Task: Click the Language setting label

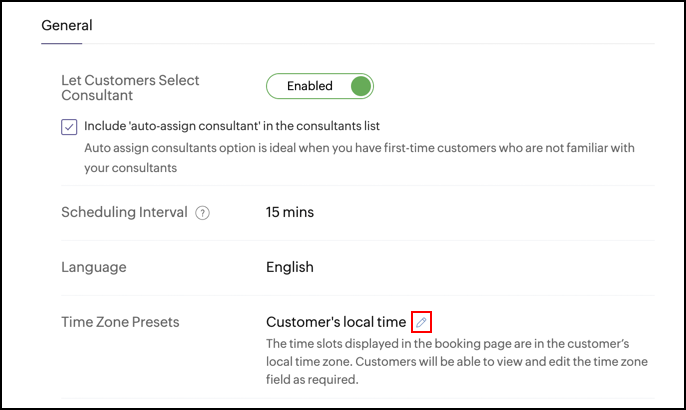Action: (94, 267)
